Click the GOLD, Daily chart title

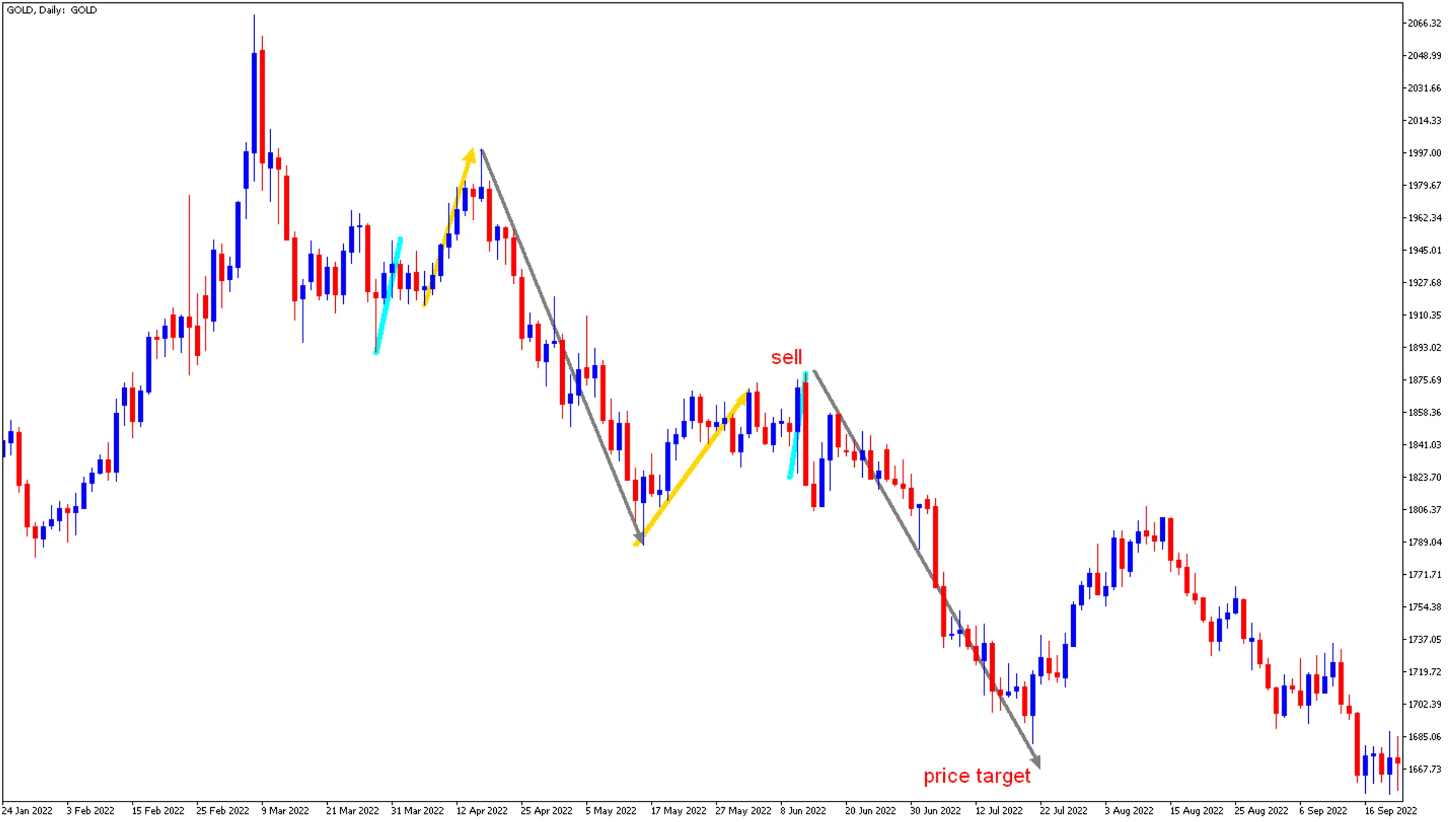[51, 10]
